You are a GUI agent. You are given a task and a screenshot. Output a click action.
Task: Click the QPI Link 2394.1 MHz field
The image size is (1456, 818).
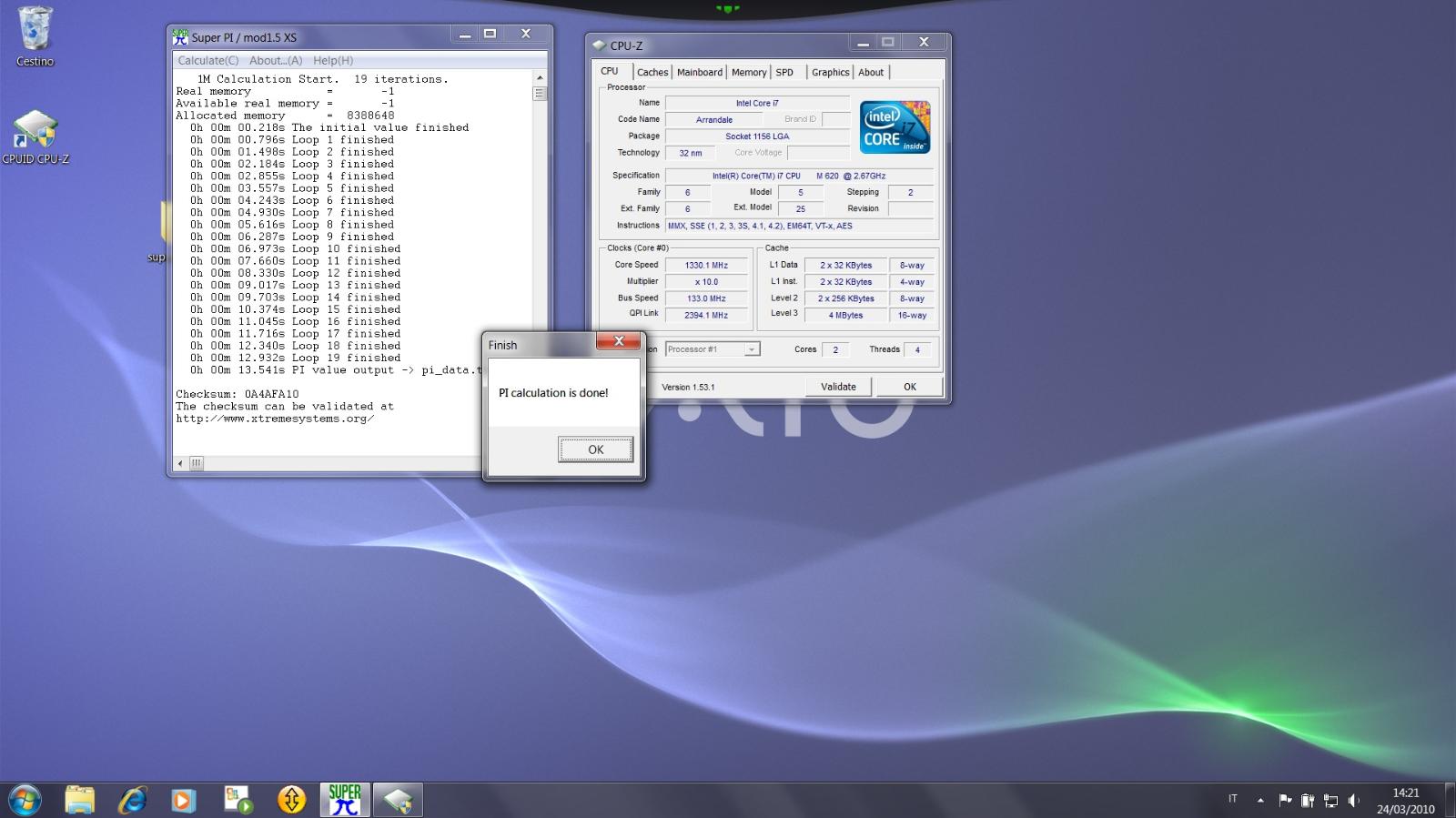coord(706,316)
